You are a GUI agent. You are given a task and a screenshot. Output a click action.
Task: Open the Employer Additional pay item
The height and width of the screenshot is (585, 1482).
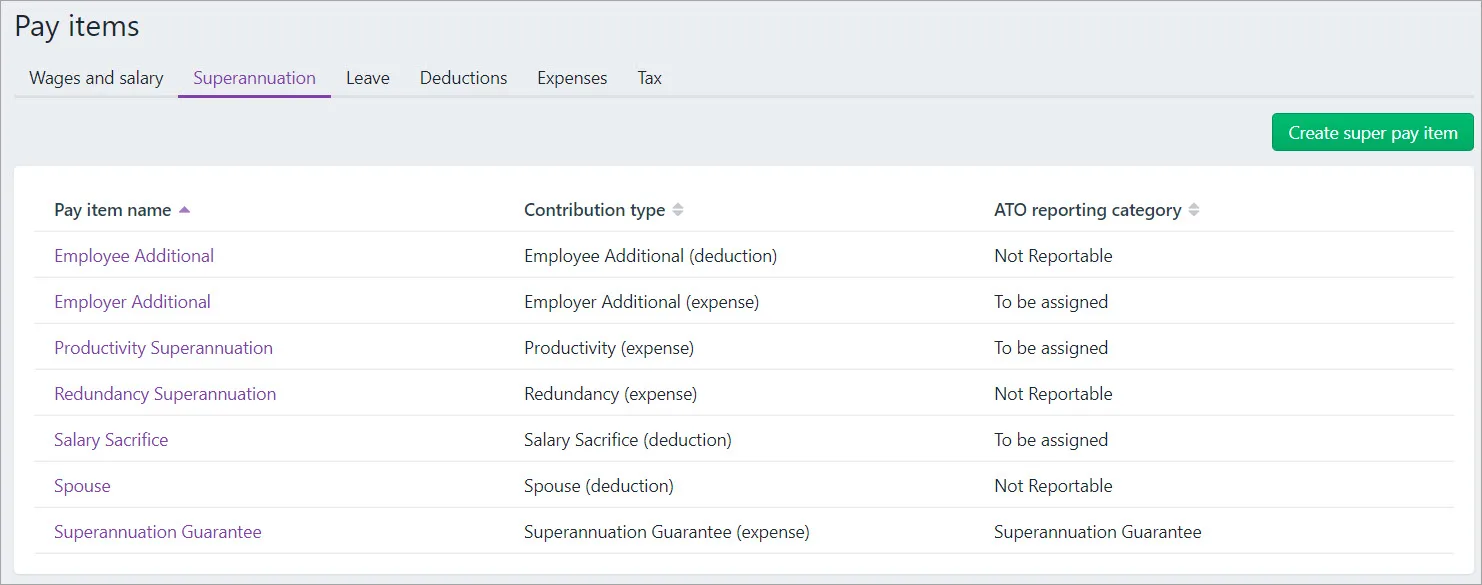[132, 302]
